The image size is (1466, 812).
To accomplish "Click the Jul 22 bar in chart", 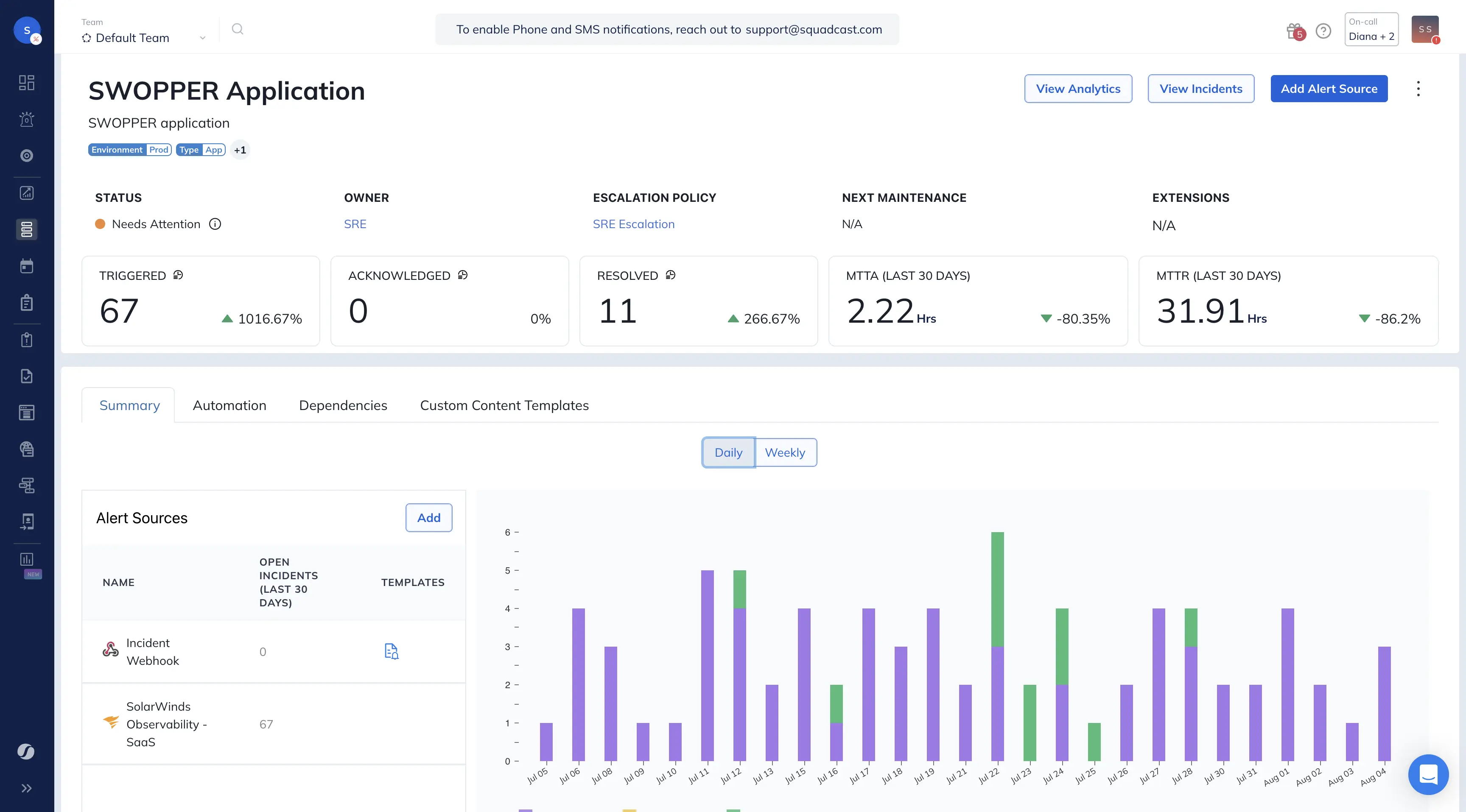I will 997,646.
